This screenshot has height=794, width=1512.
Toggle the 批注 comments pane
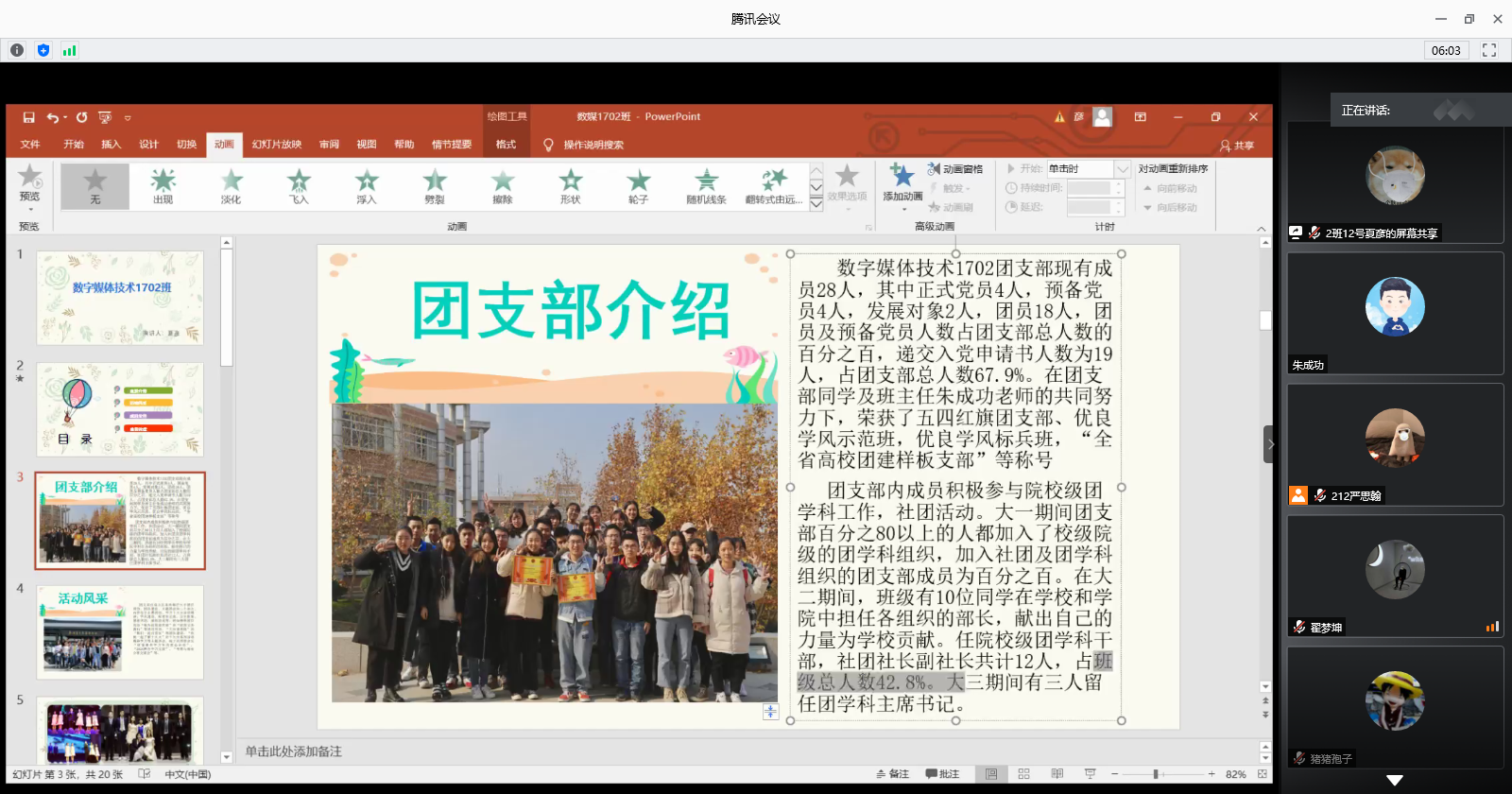tap(942, 774)
